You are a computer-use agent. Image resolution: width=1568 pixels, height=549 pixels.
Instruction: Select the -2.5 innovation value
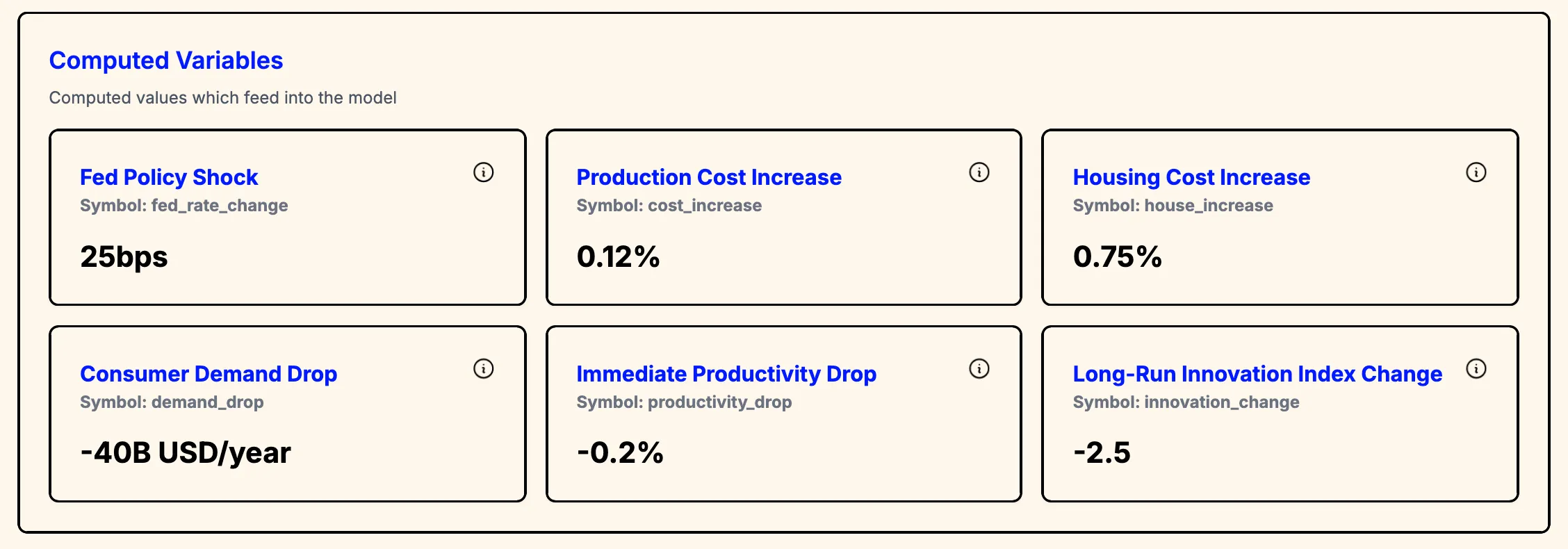pyautogui.click(x=1102, y=452)
